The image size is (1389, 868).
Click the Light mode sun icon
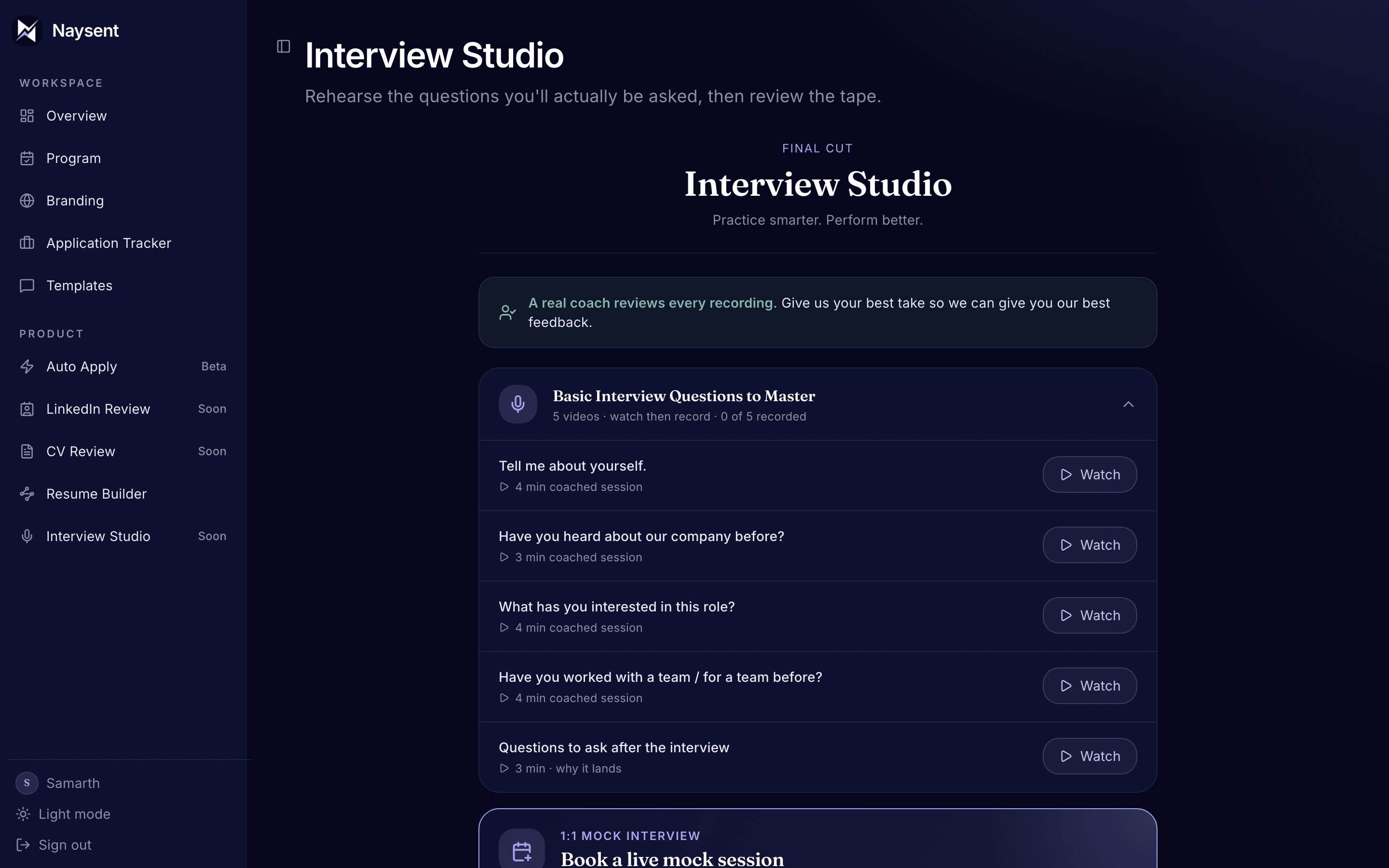pyautogui.click(x=23, y=814)
